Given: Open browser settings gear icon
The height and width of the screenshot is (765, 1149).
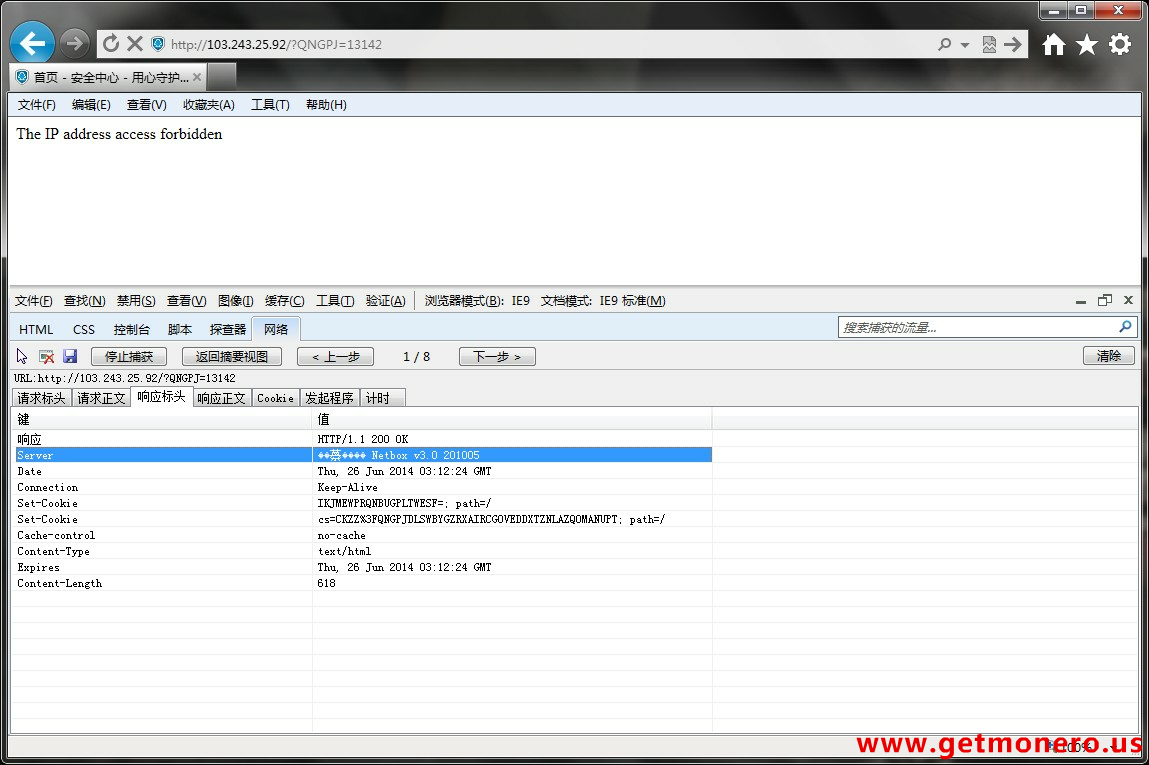Looking at the screenshot, I should coord(1120,44).
